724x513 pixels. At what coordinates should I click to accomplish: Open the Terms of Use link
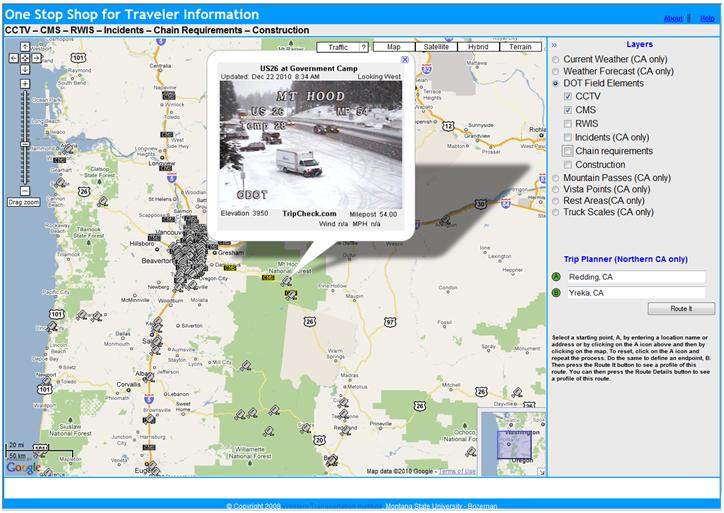(x=457, y=471)
